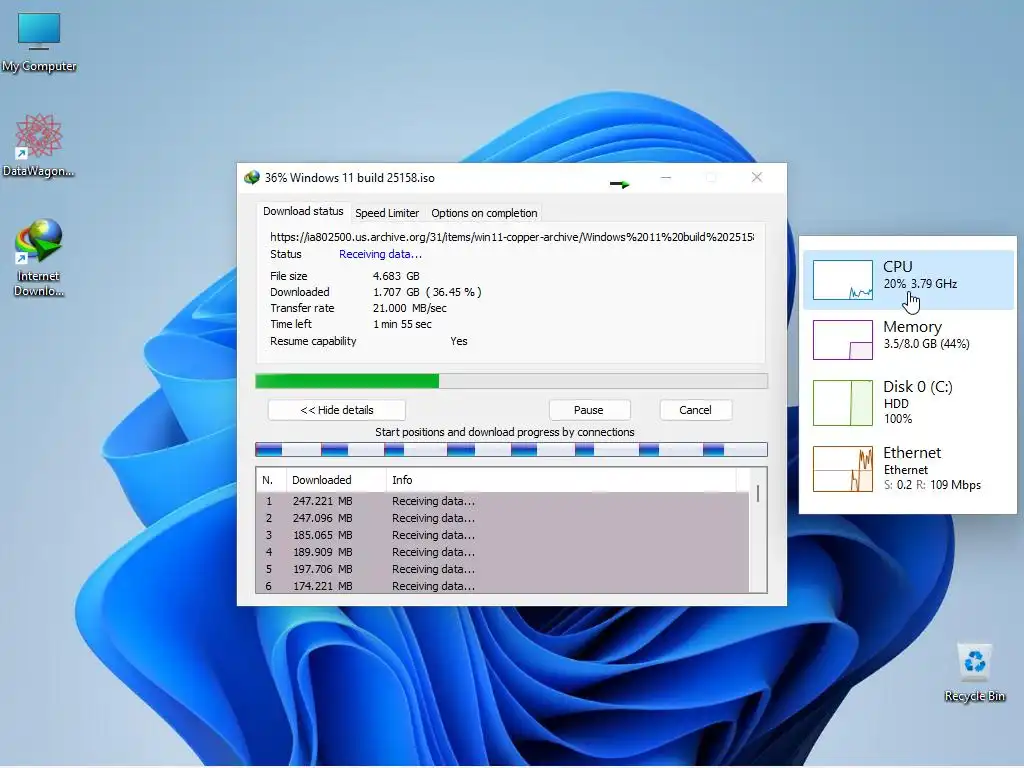This screenshot has width=1024, height=768.
Task: Click the connections progress segment bar
Action: pyautogui.click(x=511, y=449)
